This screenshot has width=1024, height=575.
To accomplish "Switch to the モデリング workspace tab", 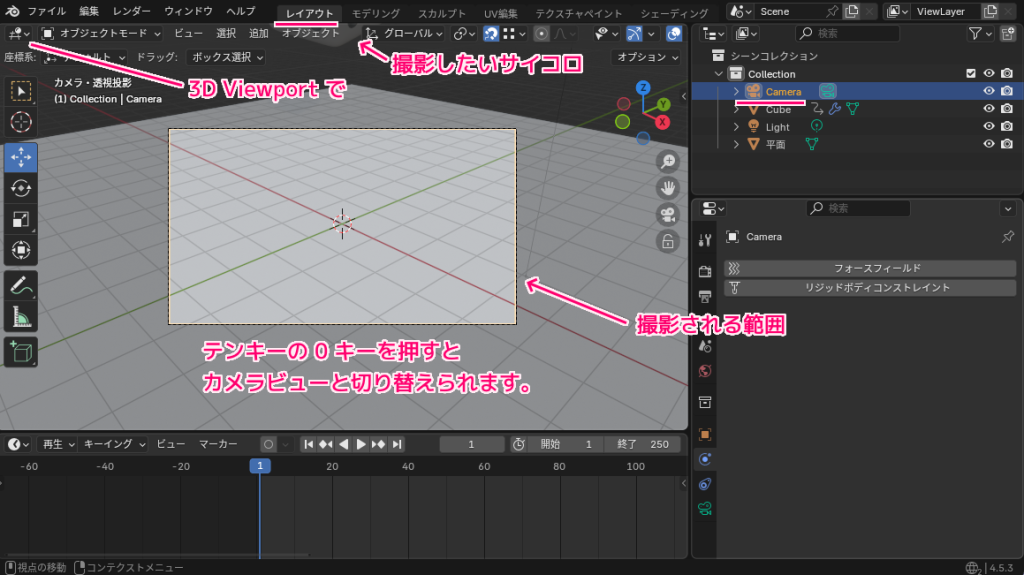I will (376, 13).
